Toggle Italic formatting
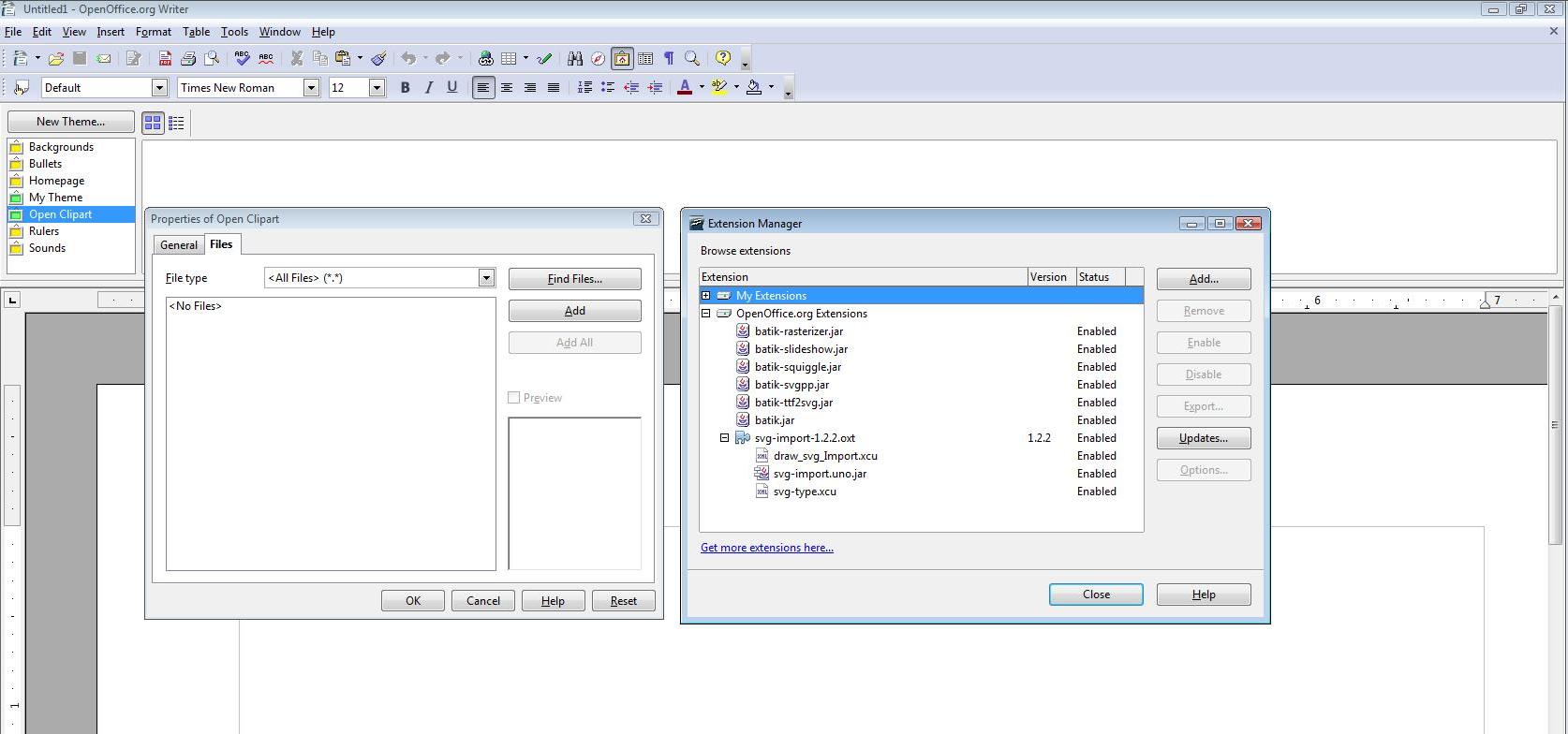This screenshot has height=734, width=1568. [x=428, y=87]
